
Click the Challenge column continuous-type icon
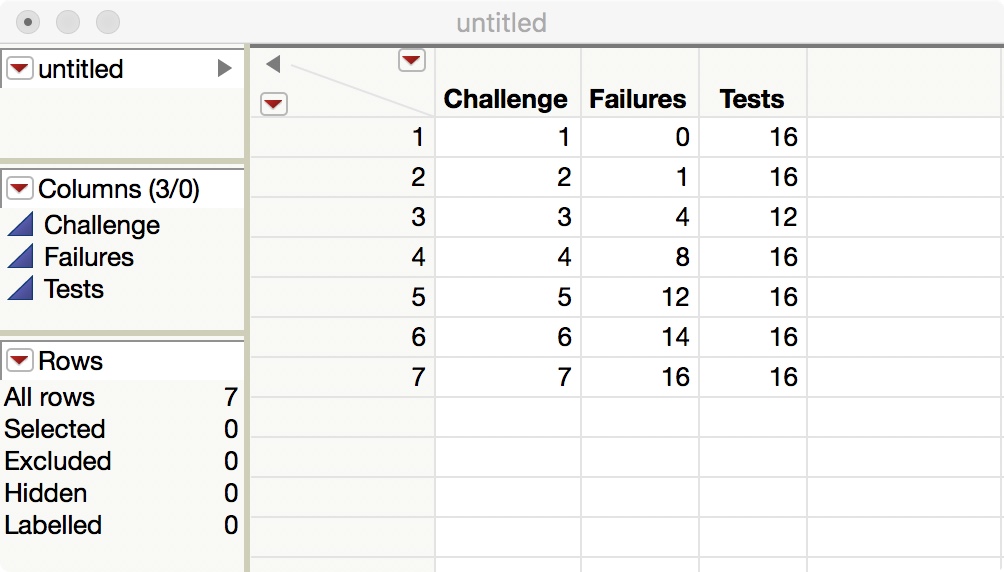pyautogui.click(x=20, y=225)
